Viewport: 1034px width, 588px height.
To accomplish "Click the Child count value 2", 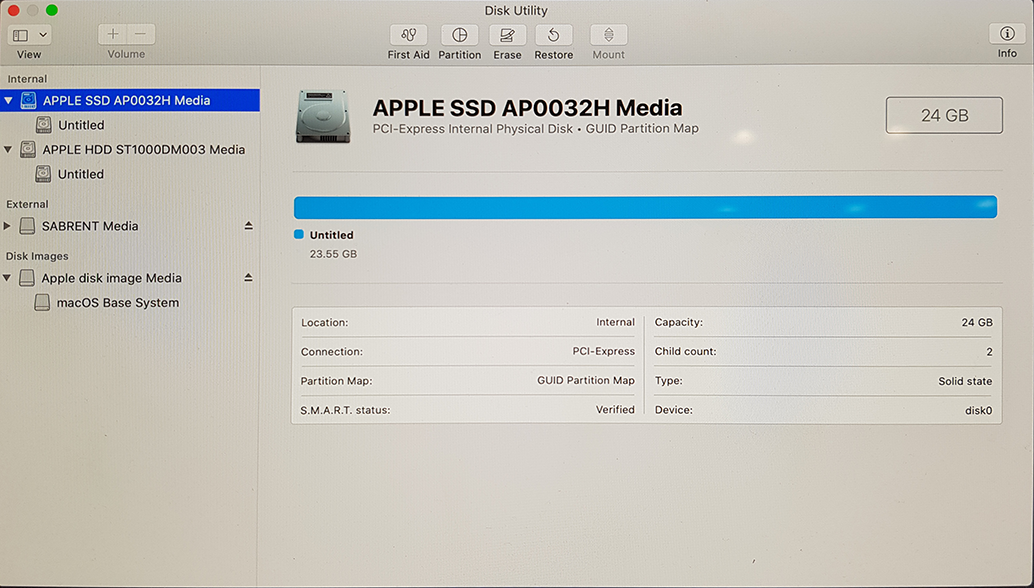I will click(989, 352).
